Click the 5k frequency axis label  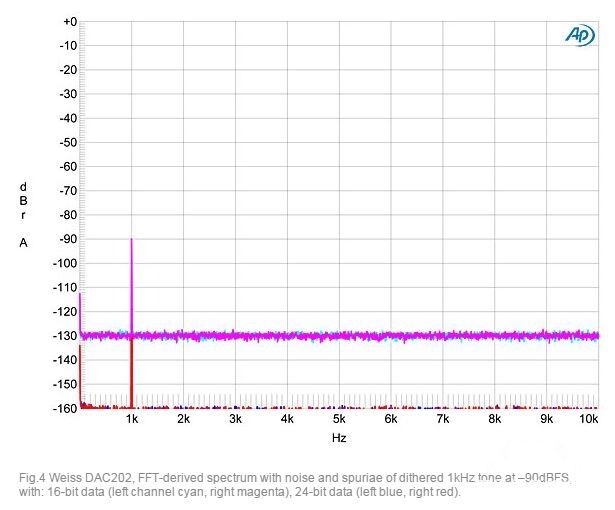point(339,419)
